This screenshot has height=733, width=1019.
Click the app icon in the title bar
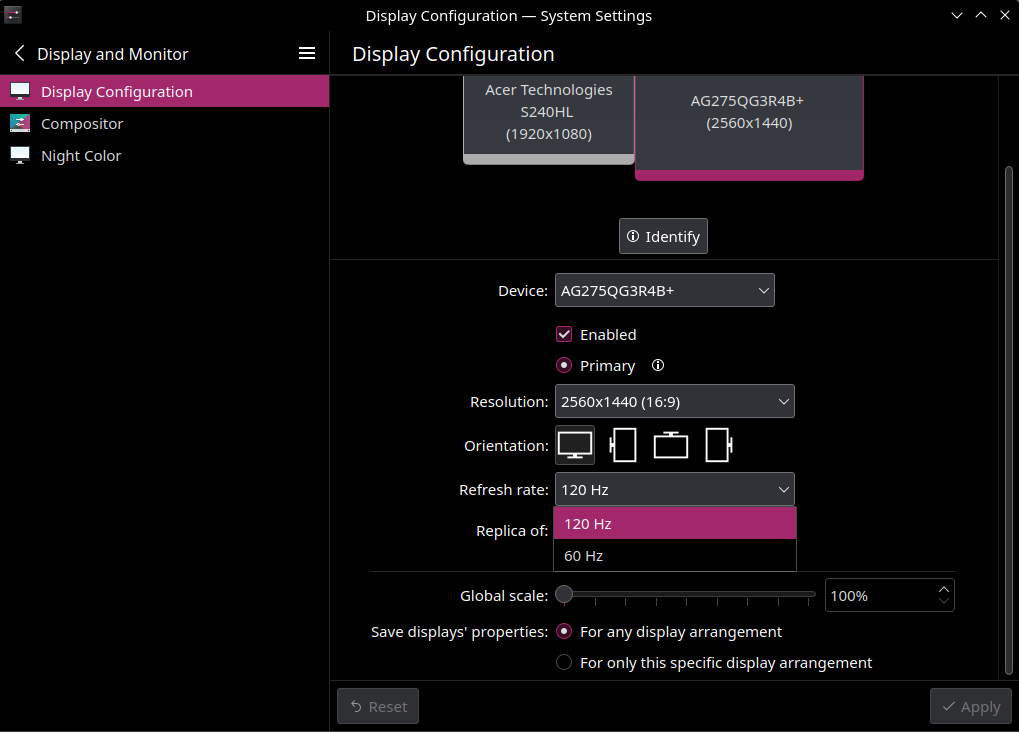13,15
